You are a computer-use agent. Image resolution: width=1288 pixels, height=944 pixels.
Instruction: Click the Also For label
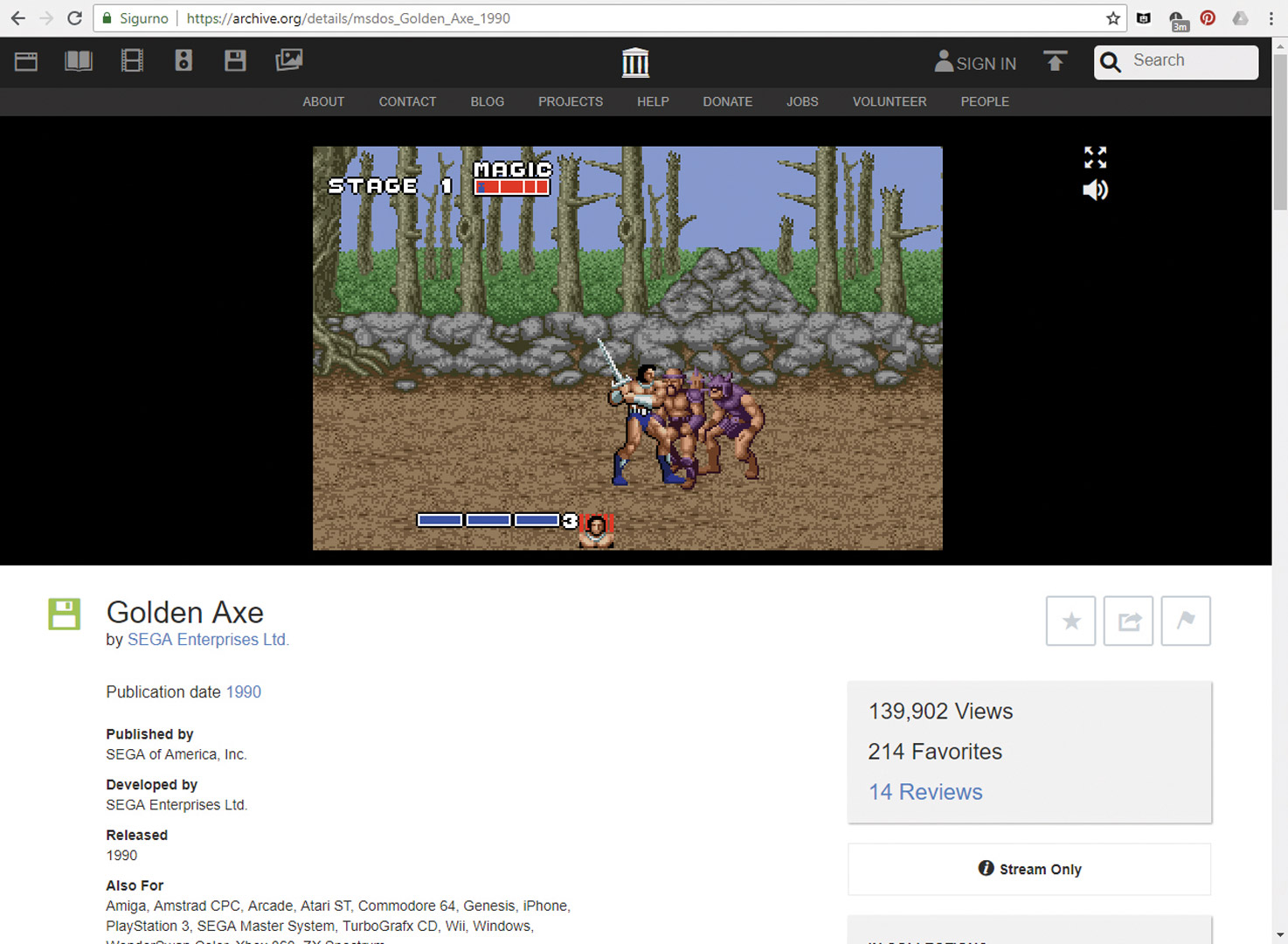(x=135, y=885)
